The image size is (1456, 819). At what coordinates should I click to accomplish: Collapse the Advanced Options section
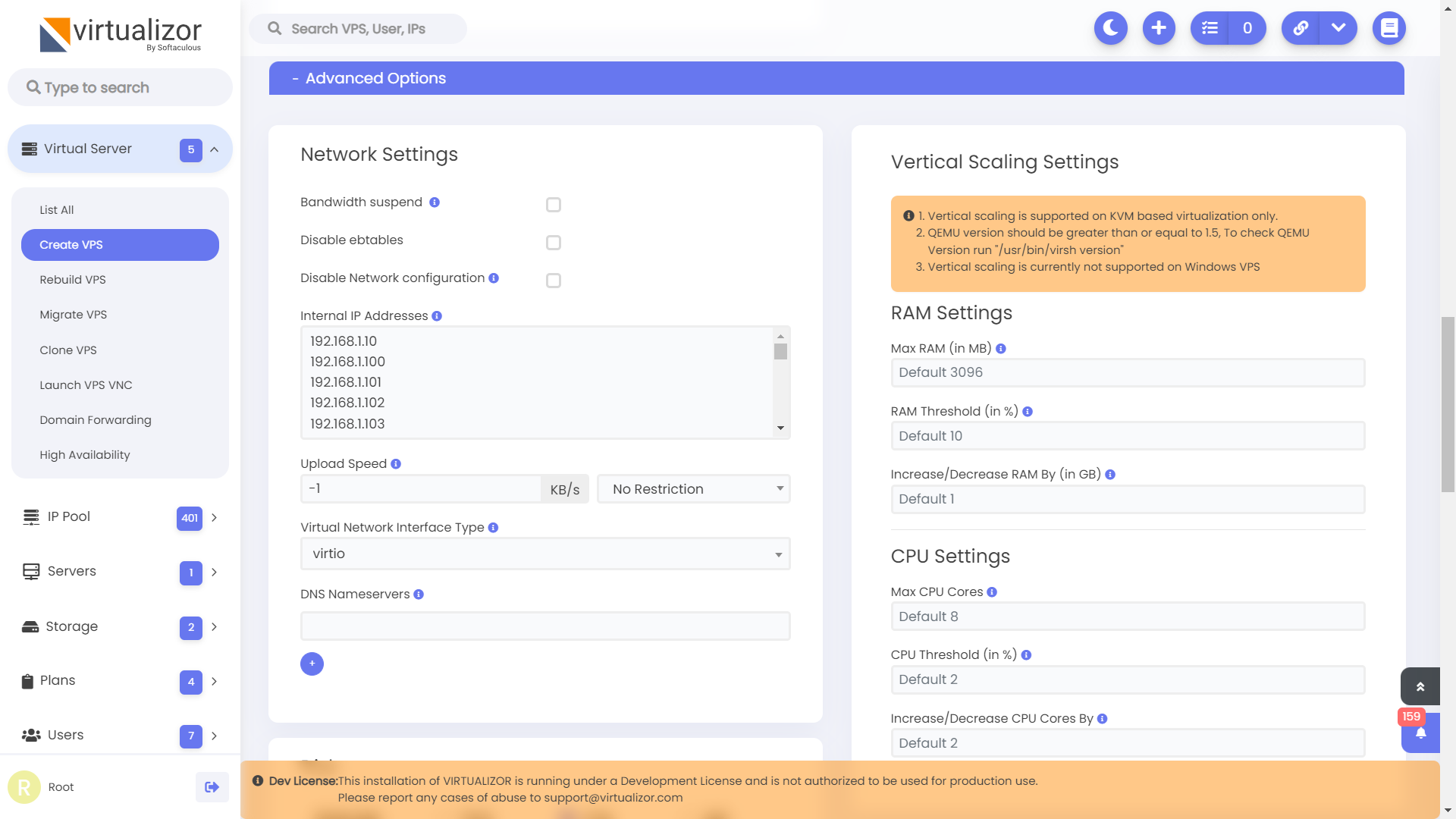click(x=836, y=78)
